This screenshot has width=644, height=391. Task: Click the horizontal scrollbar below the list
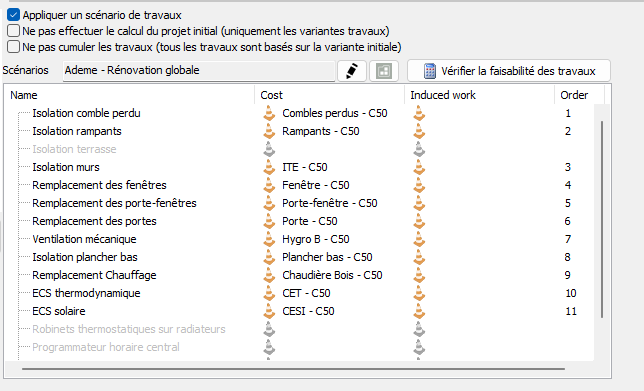point(293,369)
